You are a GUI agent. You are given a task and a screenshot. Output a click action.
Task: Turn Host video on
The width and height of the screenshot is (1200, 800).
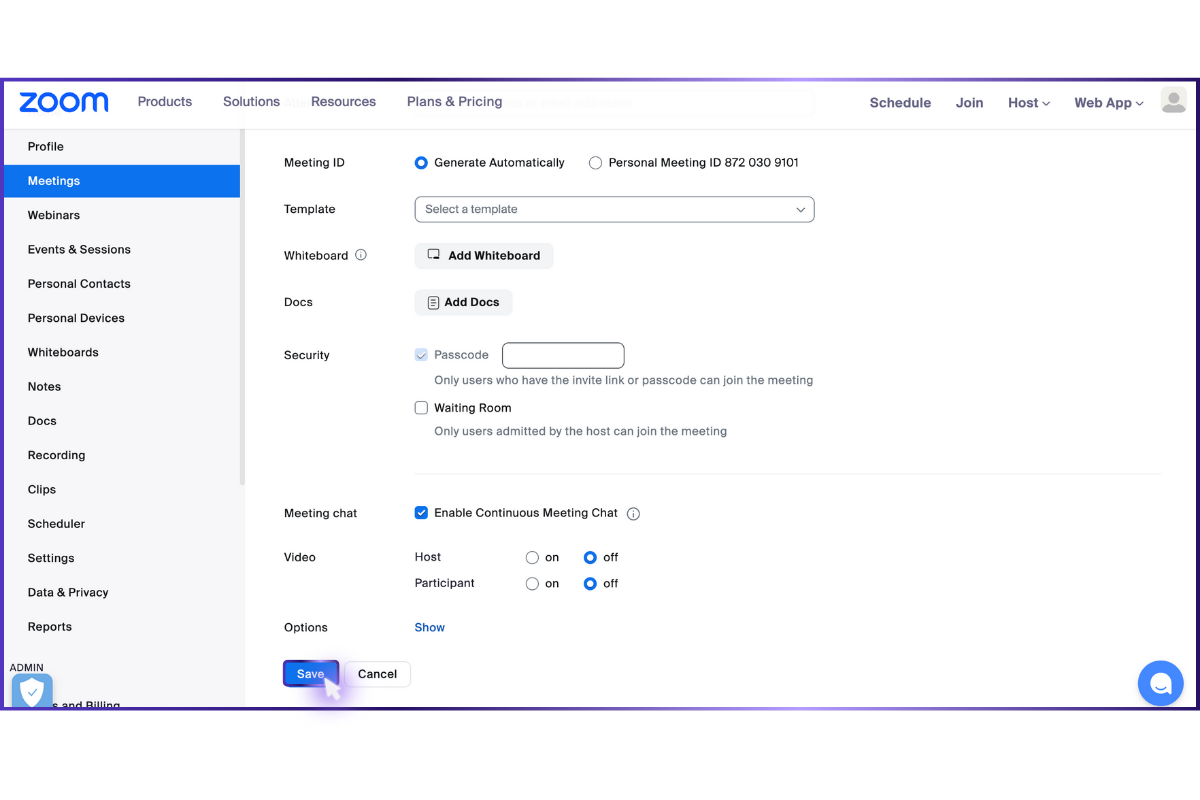pos(533,558)
